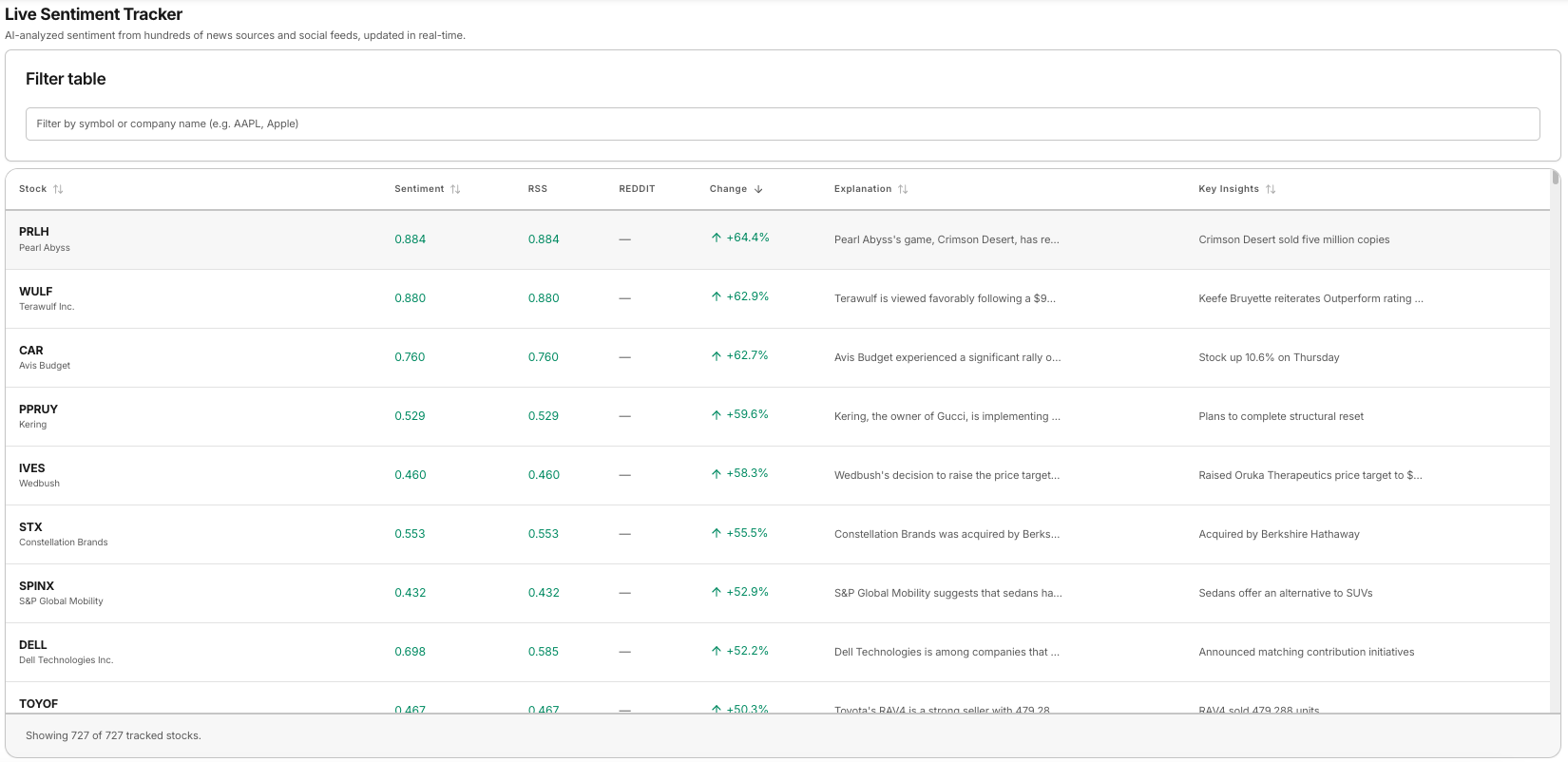
Task: Click the up arrow next to +52.2%
Action: click(x=717, y=651)
